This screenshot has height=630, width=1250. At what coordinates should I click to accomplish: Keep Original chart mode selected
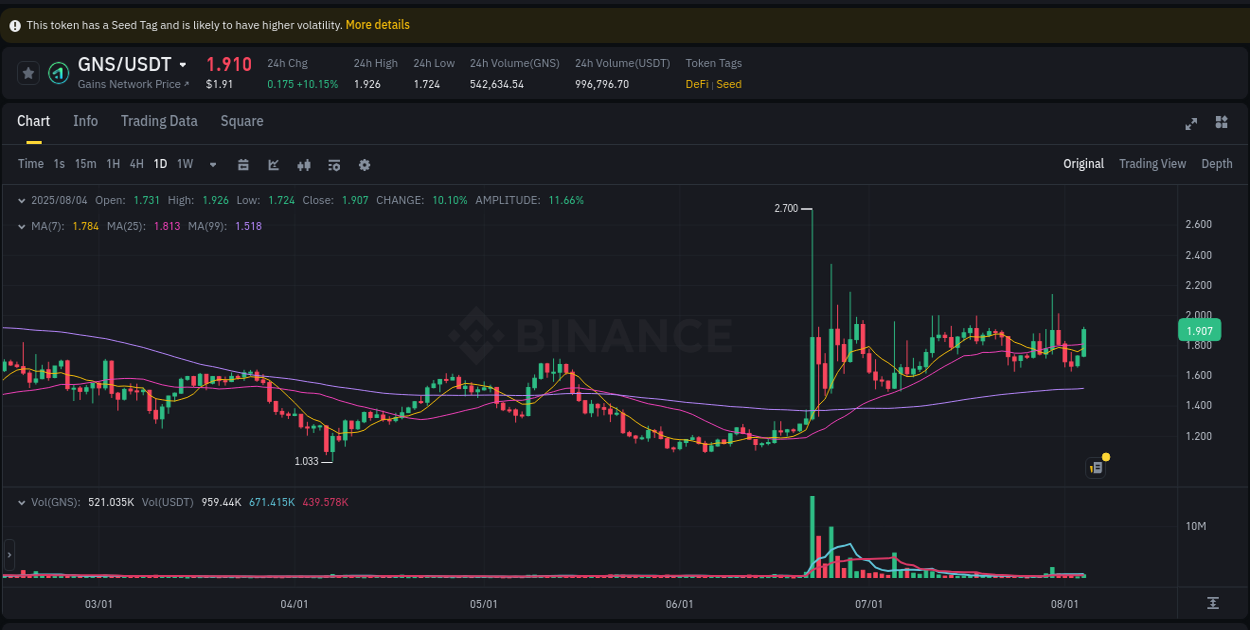(x=1084, y=164)
